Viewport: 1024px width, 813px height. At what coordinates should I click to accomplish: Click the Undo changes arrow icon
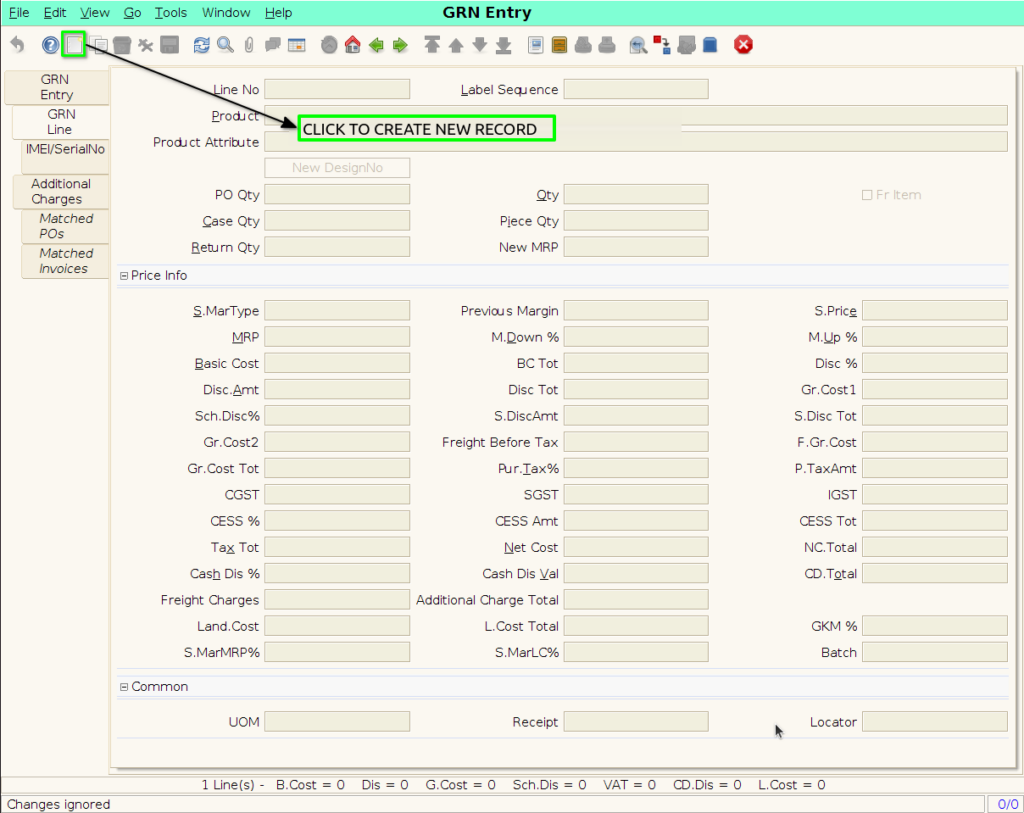[x=18, y=45]
